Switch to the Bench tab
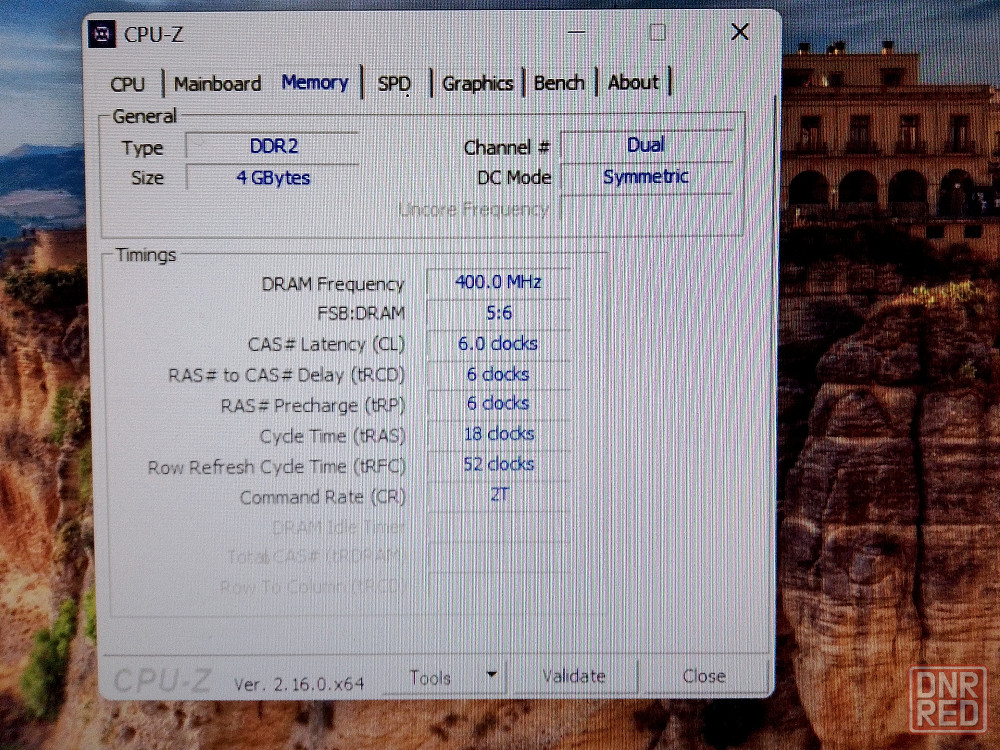The height and width of the screenshot is (750, 1000). pyautogui.click(x=559, y=83)
